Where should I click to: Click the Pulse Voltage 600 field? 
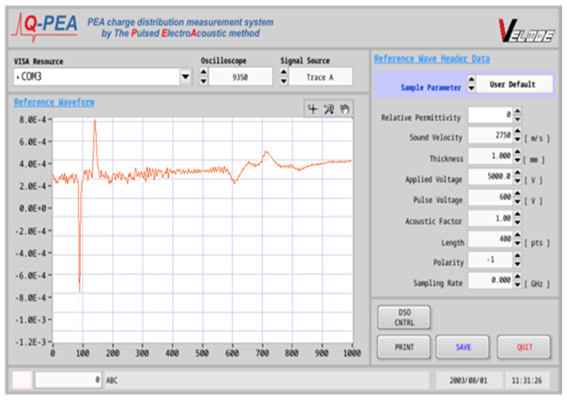coord(491,197)
